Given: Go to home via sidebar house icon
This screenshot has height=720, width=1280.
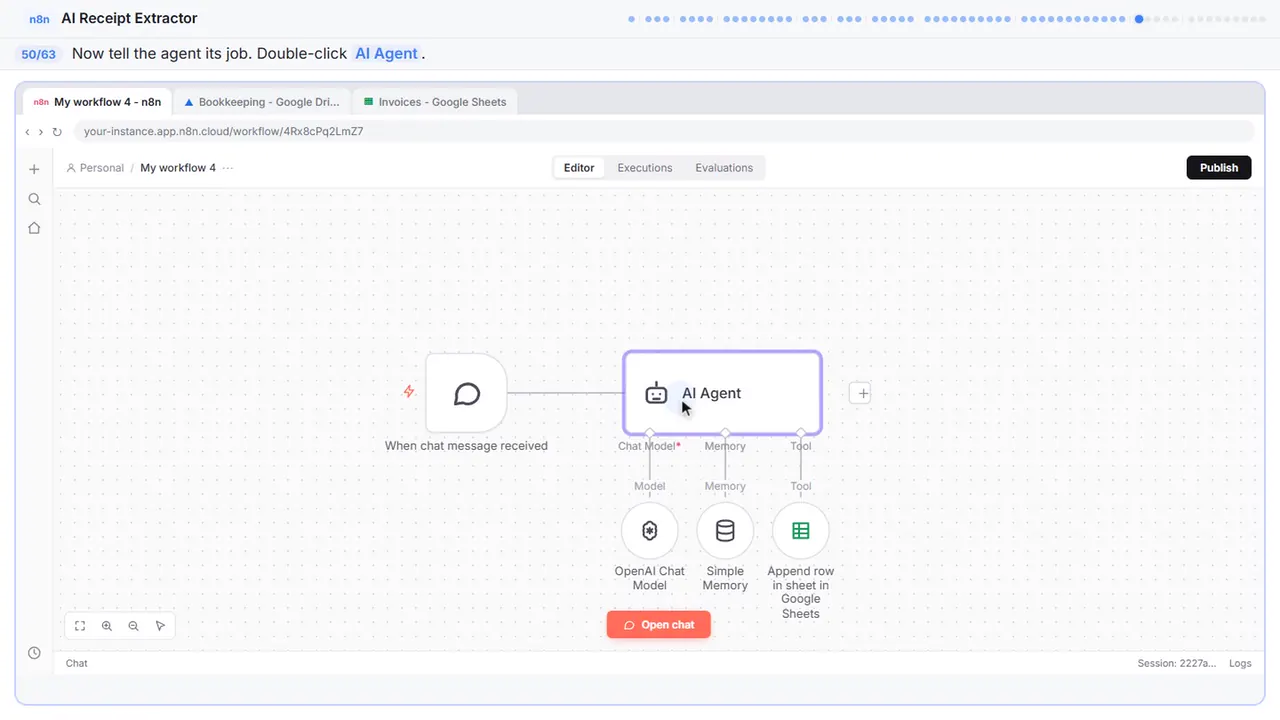Looking at the screenshot, I should [x=34, y=228].
